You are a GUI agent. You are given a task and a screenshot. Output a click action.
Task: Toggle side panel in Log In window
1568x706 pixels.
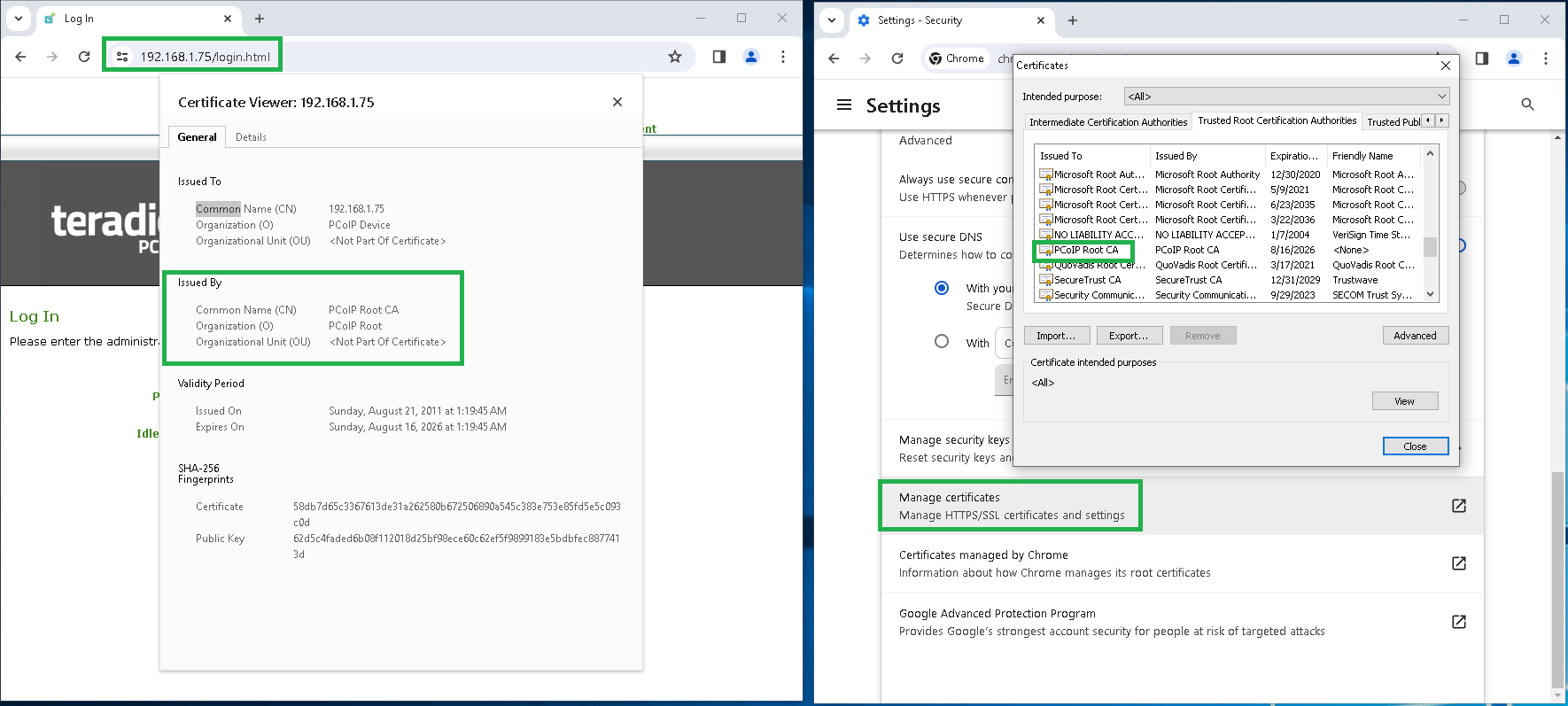[719, 57]
